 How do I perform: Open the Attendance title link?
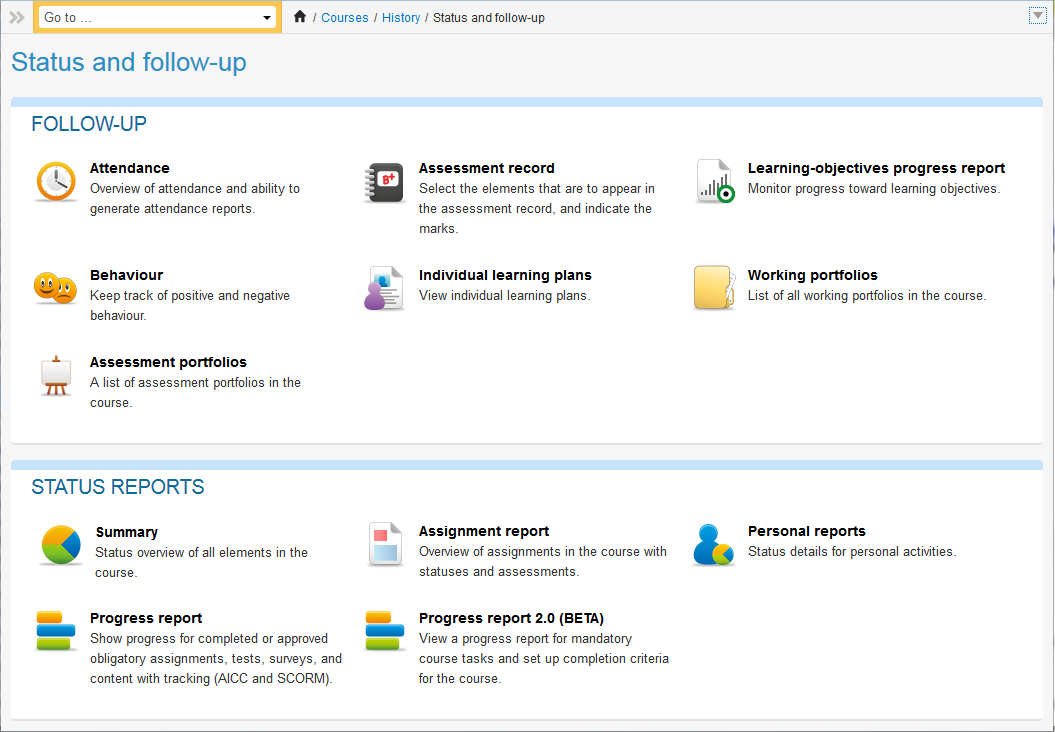coord(129,168)
